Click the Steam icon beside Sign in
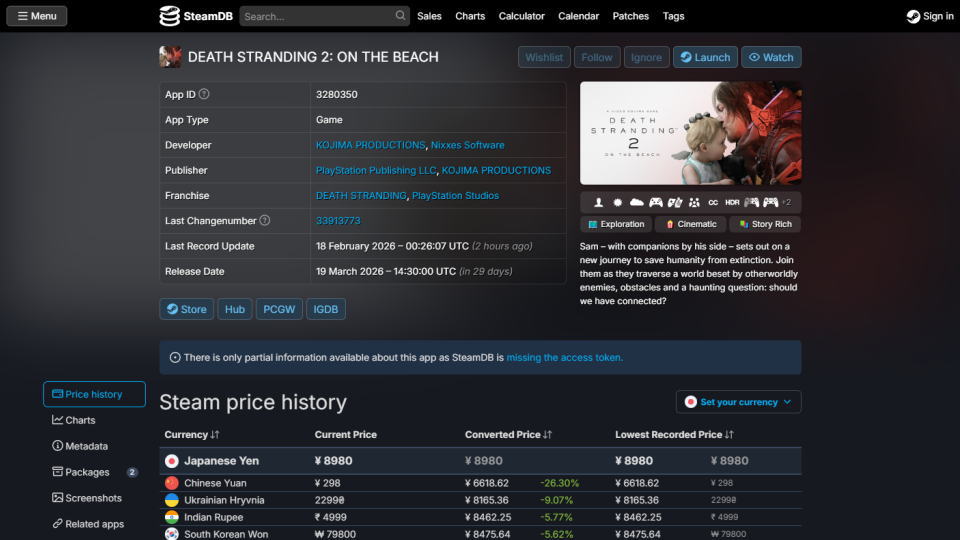 (x=913, y=17)
